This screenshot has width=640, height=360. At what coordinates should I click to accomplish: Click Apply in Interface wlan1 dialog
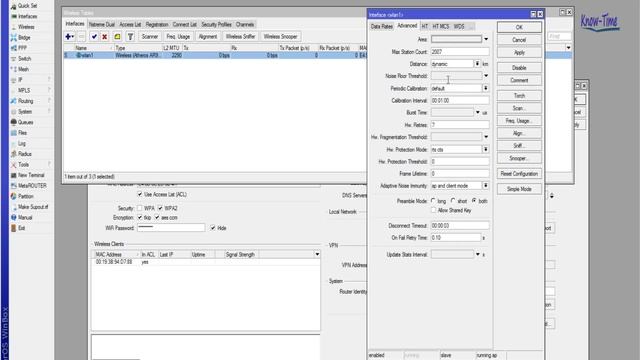[519, 53]
